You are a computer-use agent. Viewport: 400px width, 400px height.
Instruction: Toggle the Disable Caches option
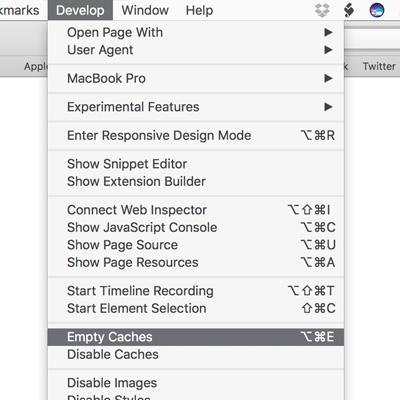point(196,354)
